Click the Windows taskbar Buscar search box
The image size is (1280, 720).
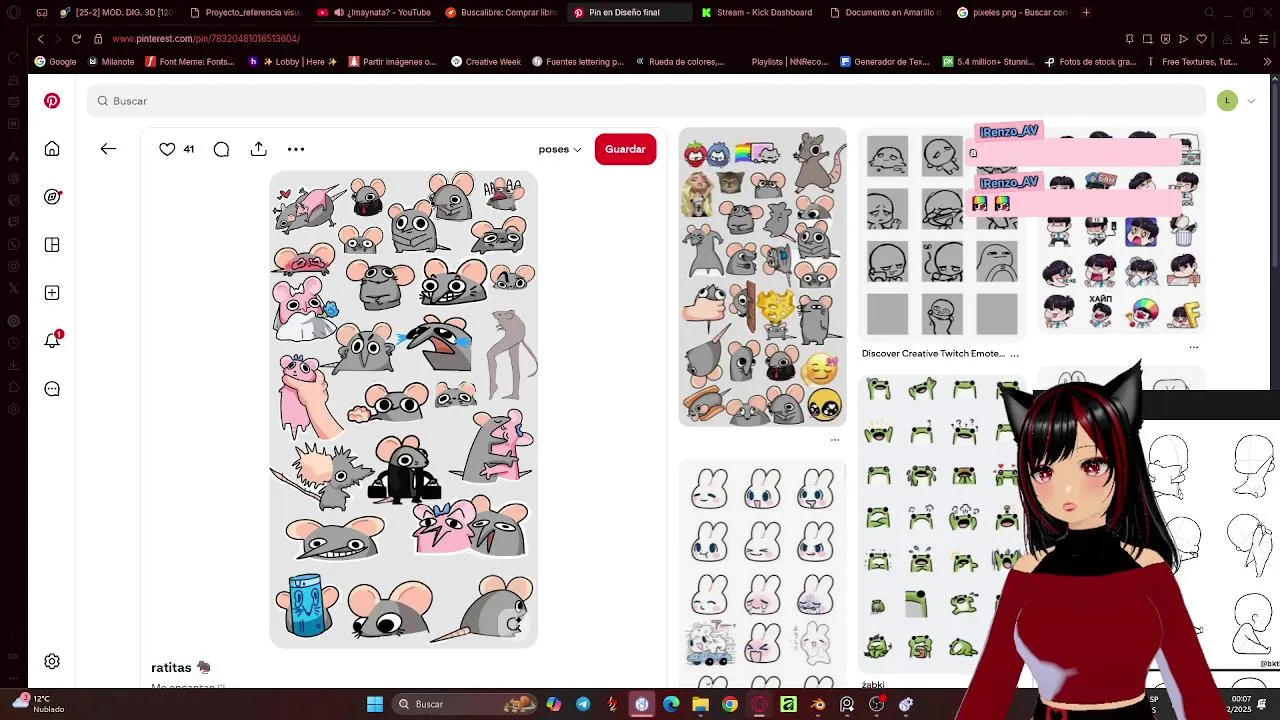point(465,704)
